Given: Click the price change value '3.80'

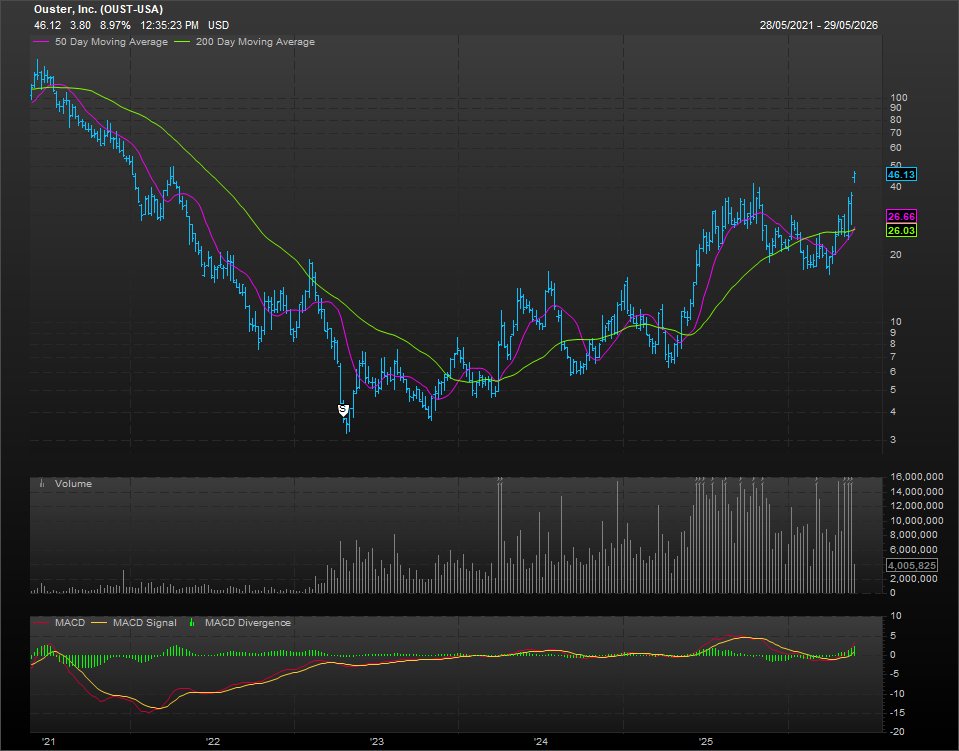Looking at the screenshot, I should click(x=80, y=25).
